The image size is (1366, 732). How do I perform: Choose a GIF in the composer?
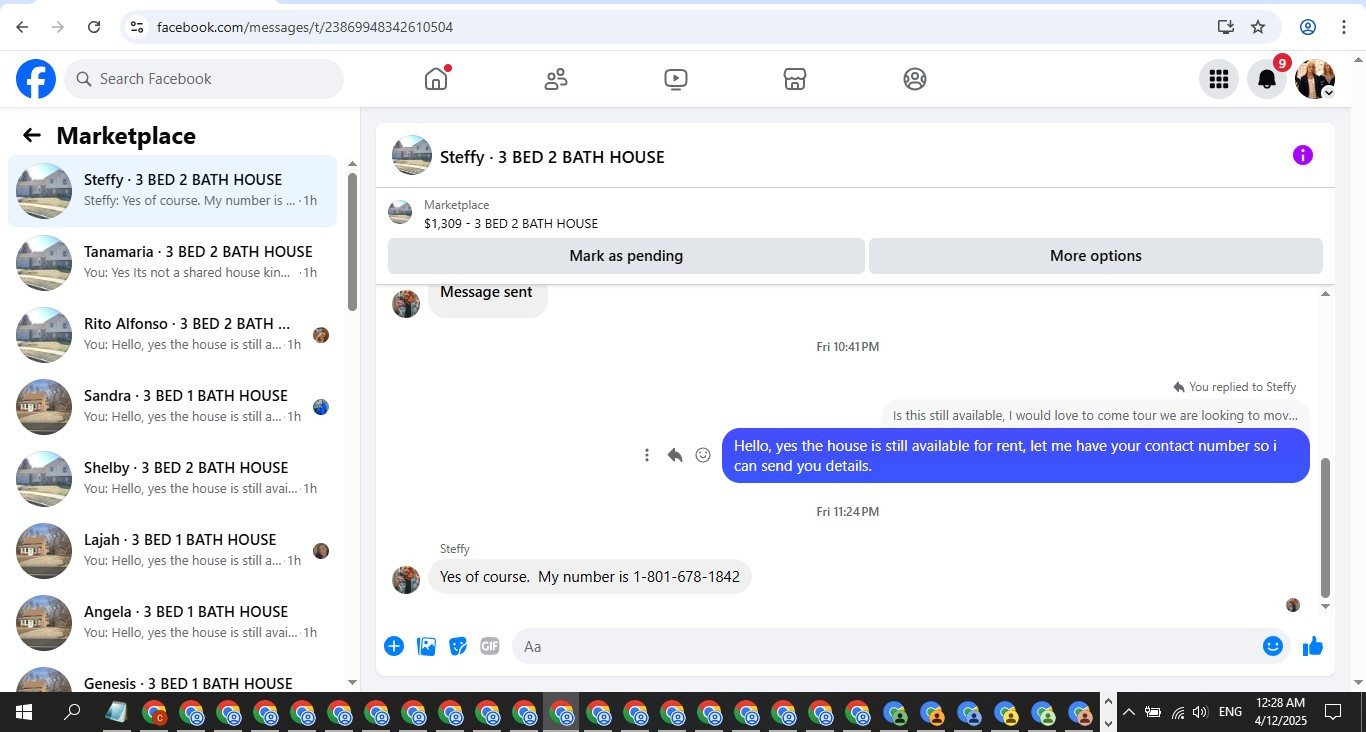pos(489,646)
